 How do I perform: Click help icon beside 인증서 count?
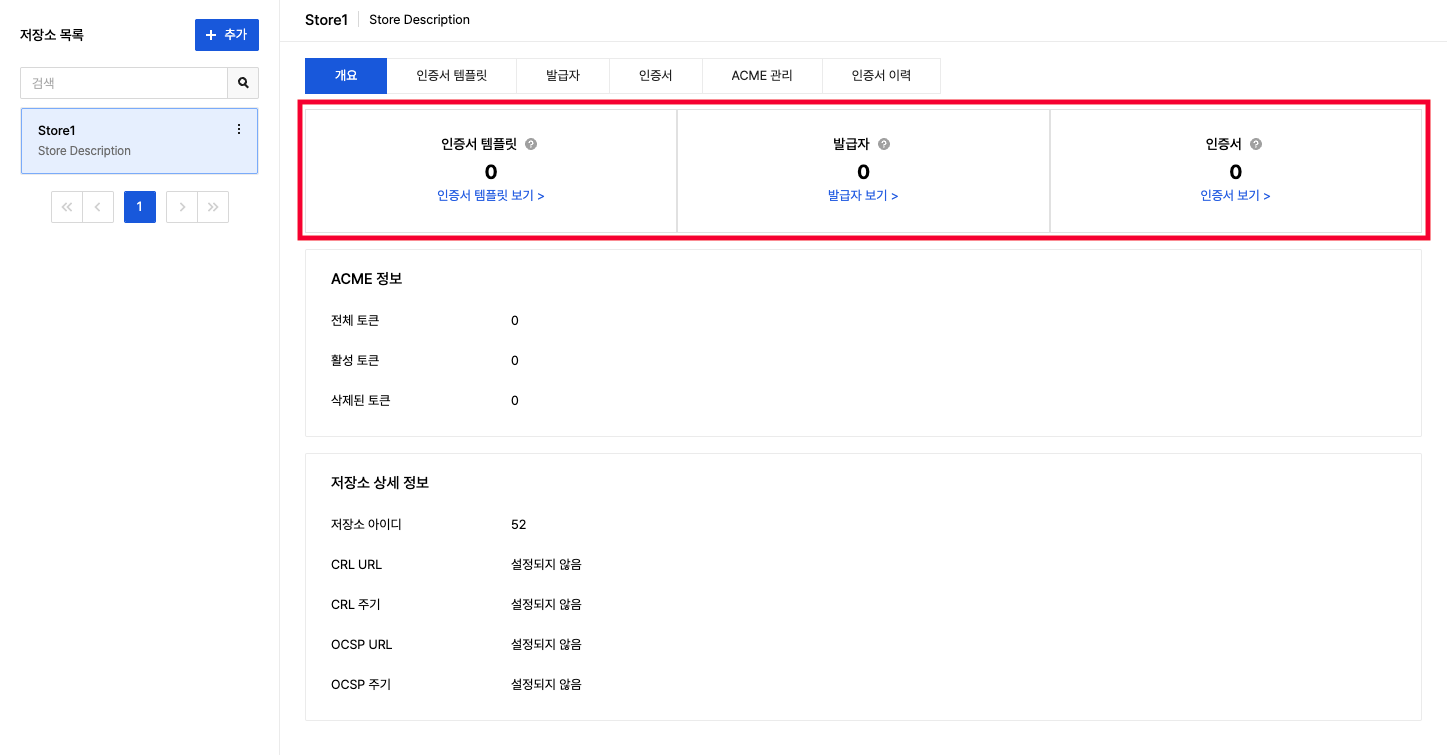(x=1256, y=144)
